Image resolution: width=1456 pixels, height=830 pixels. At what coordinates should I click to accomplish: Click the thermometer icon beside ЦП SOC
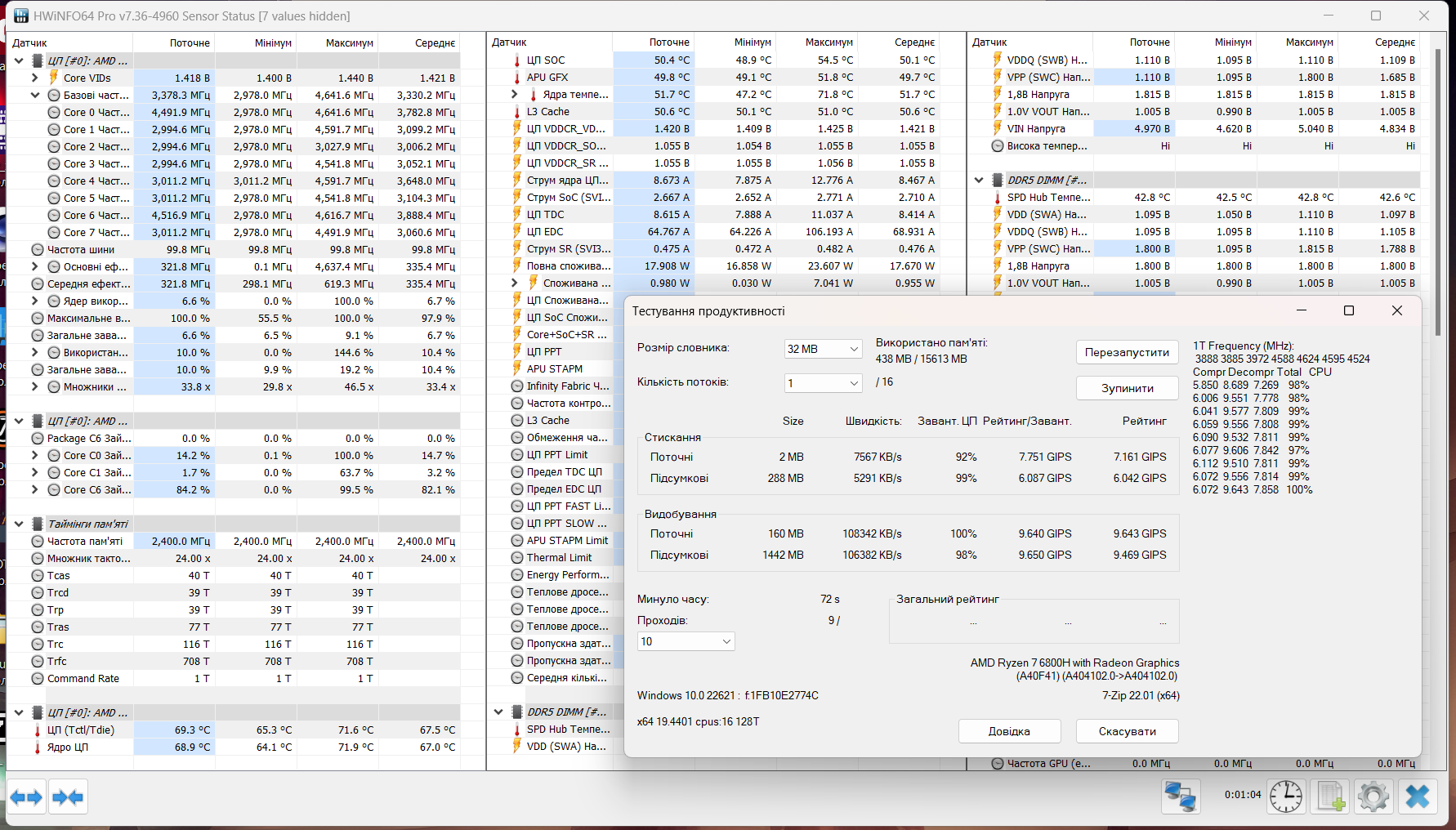click(x=517, y=60)
